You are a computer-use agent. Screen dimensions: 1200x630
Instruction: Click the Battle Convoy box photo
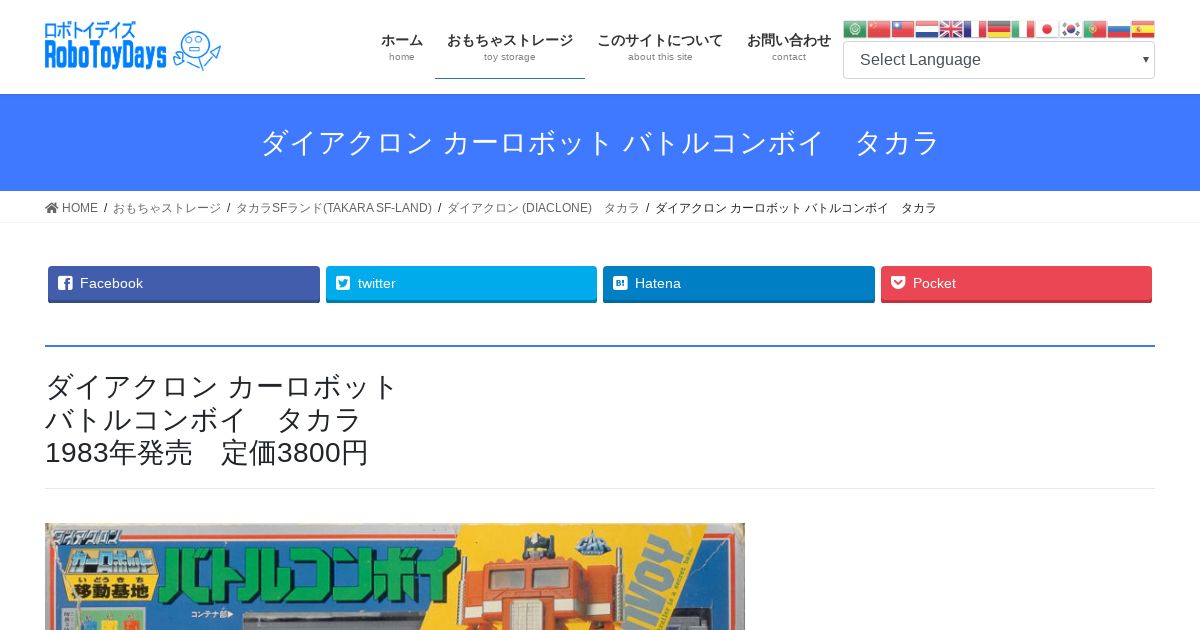coord(395,576)
